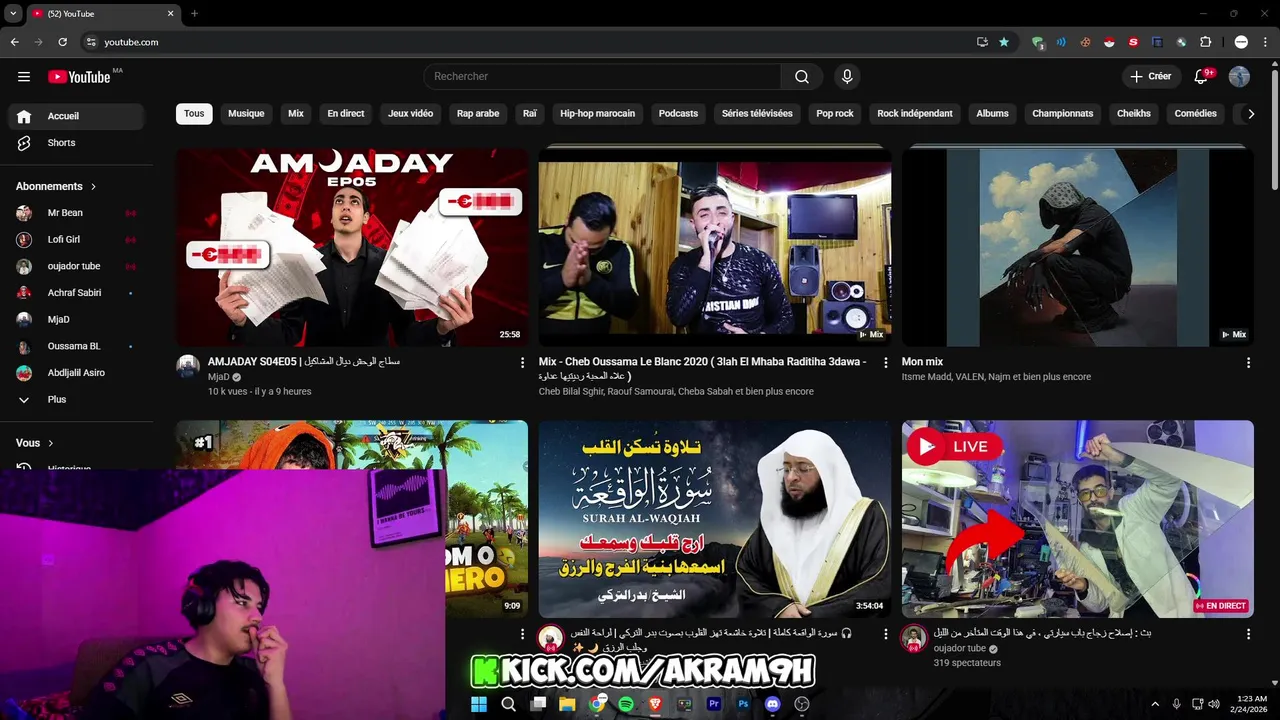
Task: Click the Créer button
Action: click(1151, 77)
